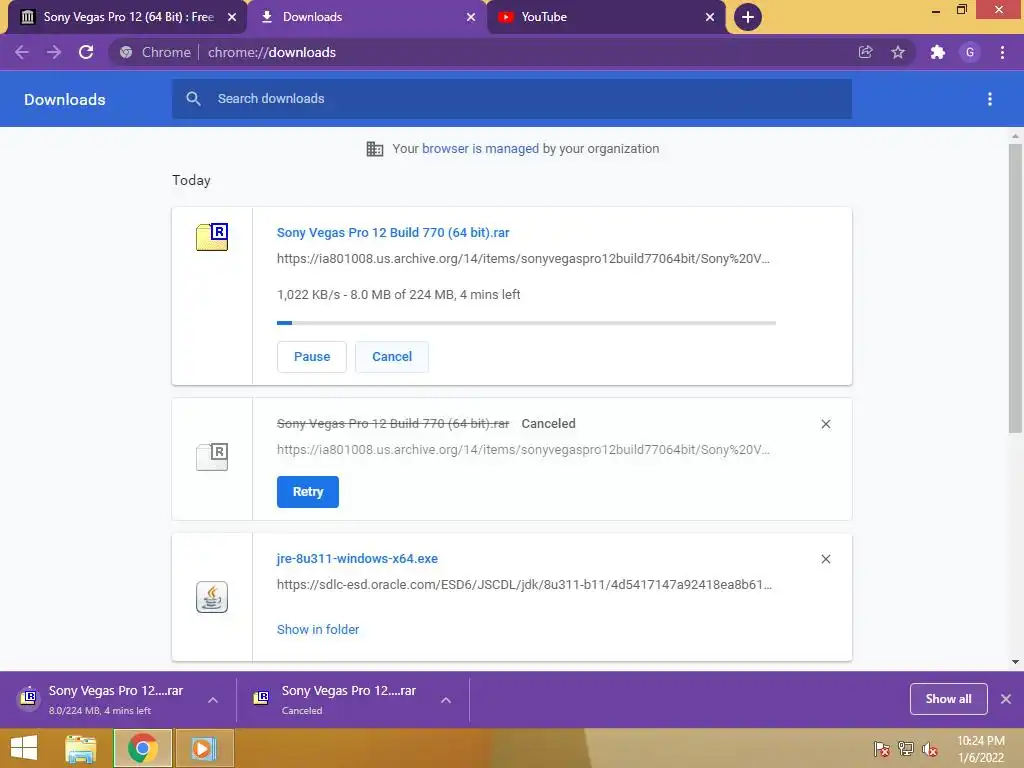Click the vertical page scrollbar thumb
Image resolution: width=1024 pixels, height=768 pixels.
pos(1015,289)
